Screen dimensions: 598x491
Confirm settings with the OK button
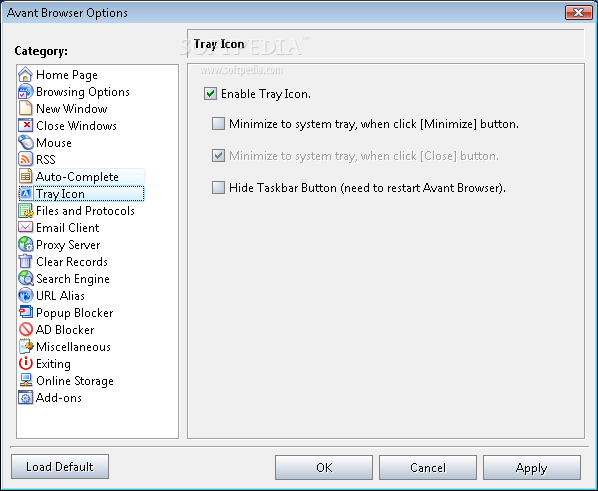[324, 467]
